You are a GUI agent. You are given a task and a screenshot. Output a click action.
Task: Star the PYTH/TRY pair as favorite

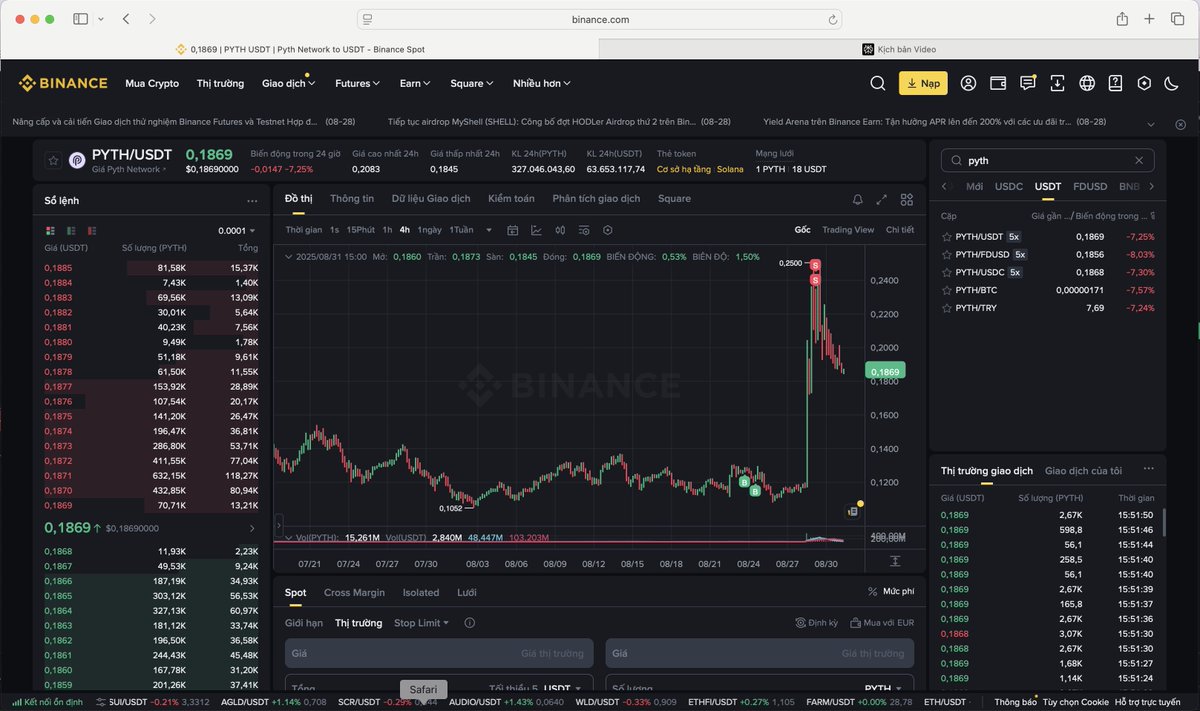946,308
